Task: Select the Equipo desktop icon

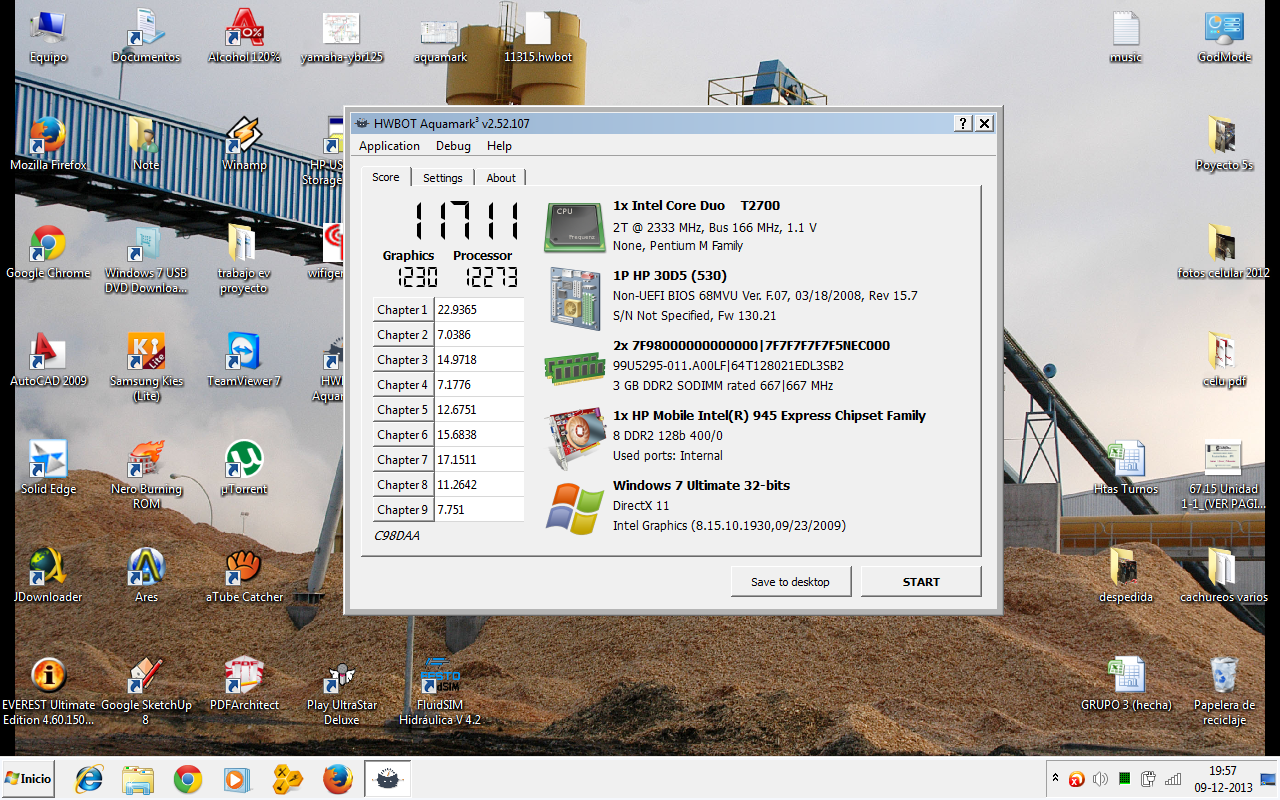Action: point(48,37)
